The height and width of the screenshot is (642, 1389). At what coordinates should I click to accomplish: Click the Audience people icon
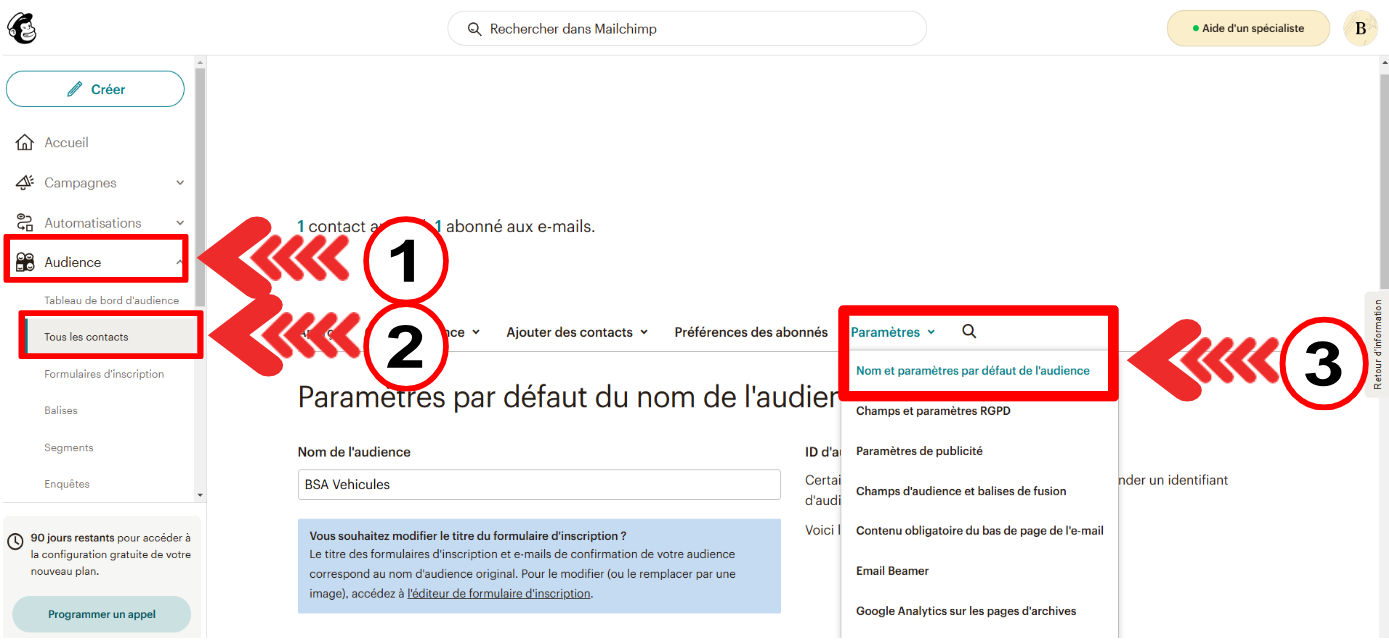tap(25, 262)
